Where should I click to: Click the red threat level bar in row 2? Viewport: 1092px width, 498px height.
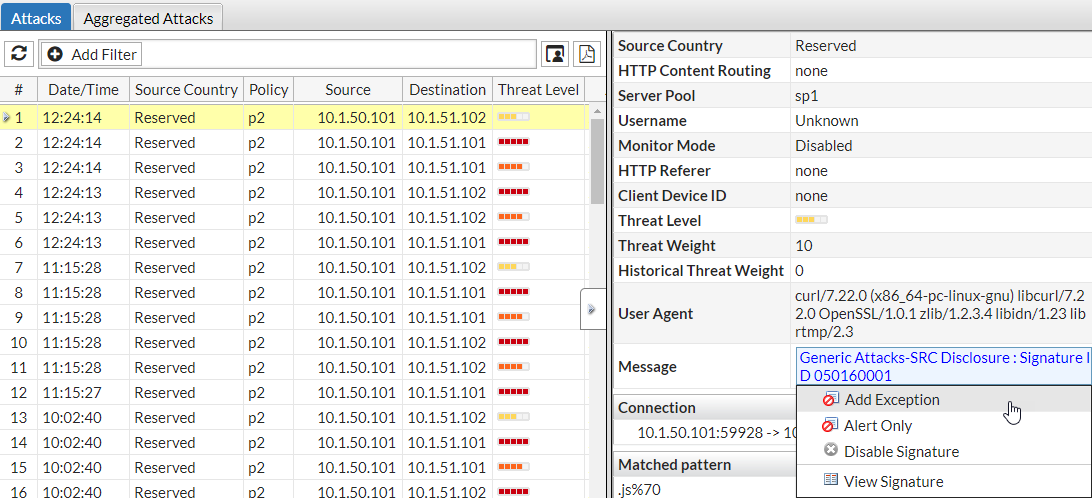514,142
